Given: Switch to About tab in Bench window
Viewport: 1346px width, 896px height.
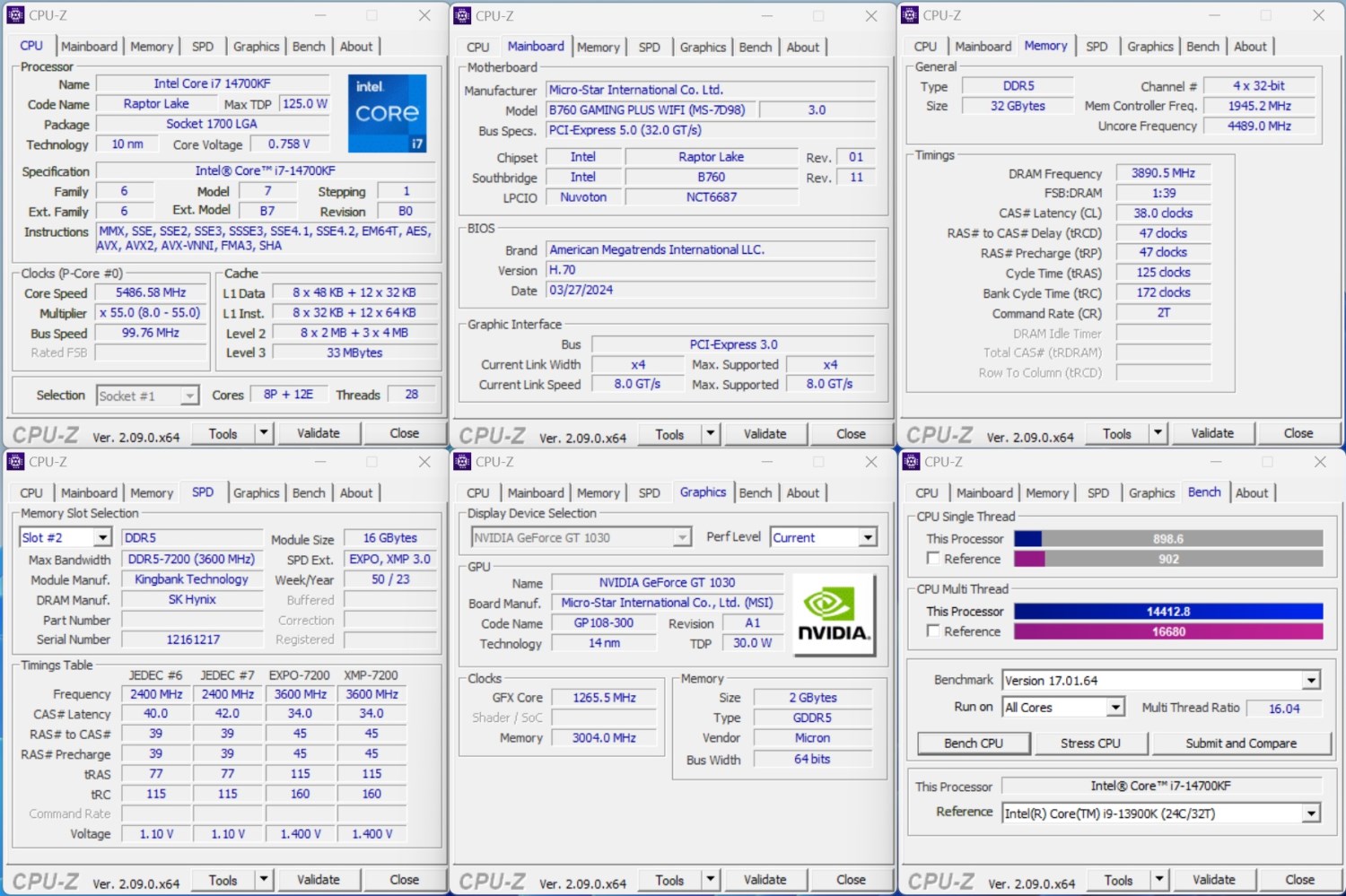Looking at the screenshot, I should coord(1252,493).
